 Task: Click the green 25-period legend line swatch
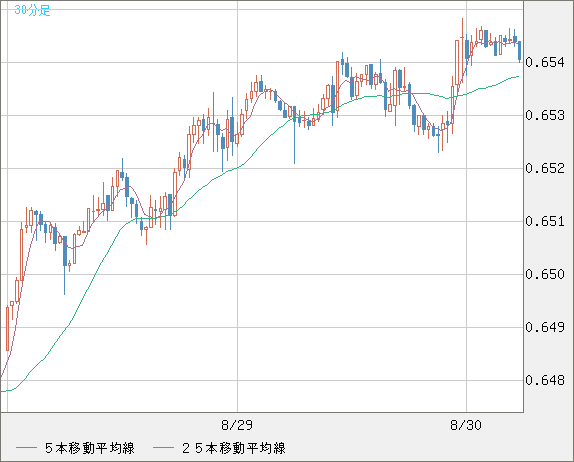pos(163,448)
